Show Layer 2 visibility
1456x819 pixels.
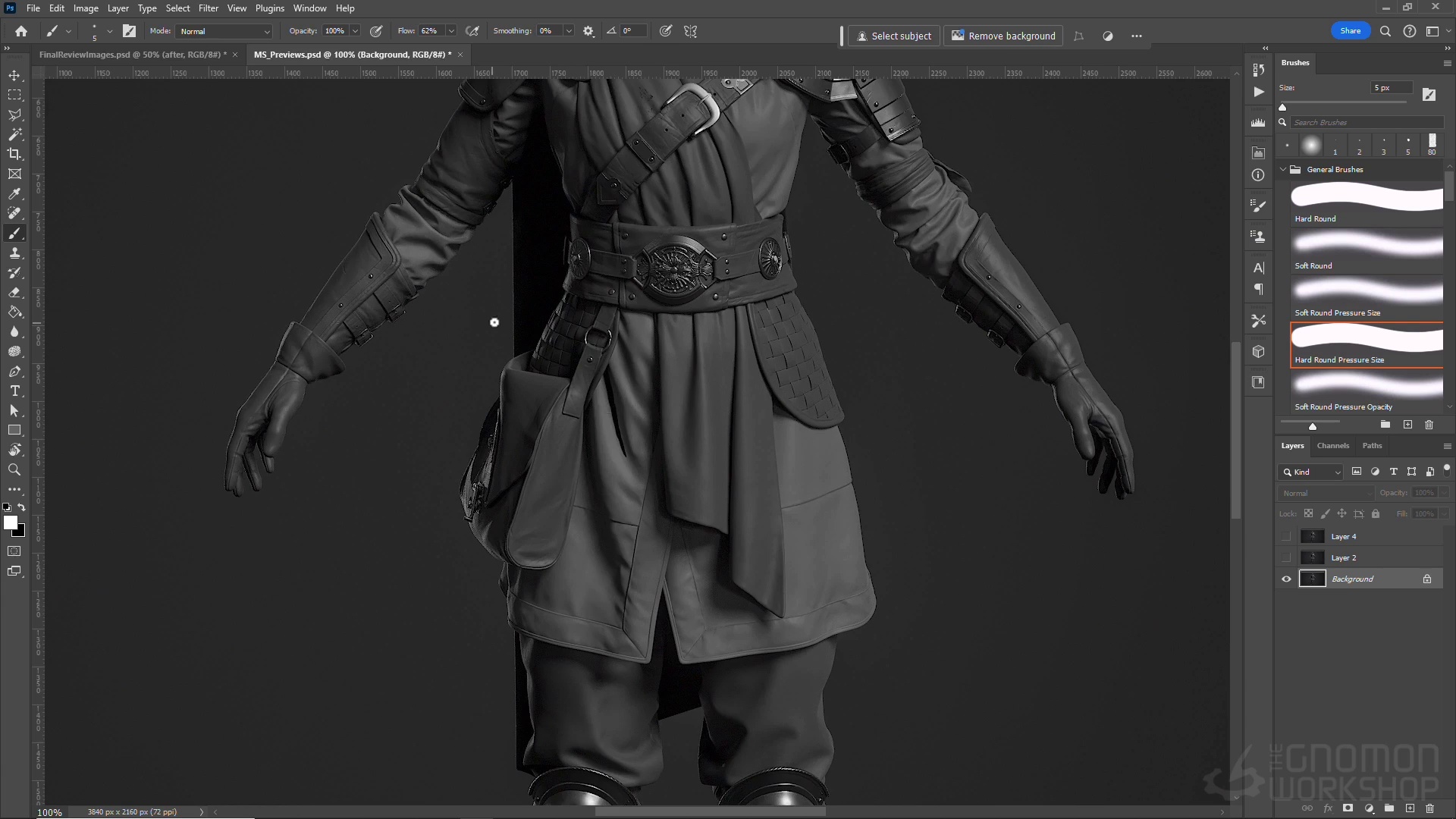(x=1286, y=557)
